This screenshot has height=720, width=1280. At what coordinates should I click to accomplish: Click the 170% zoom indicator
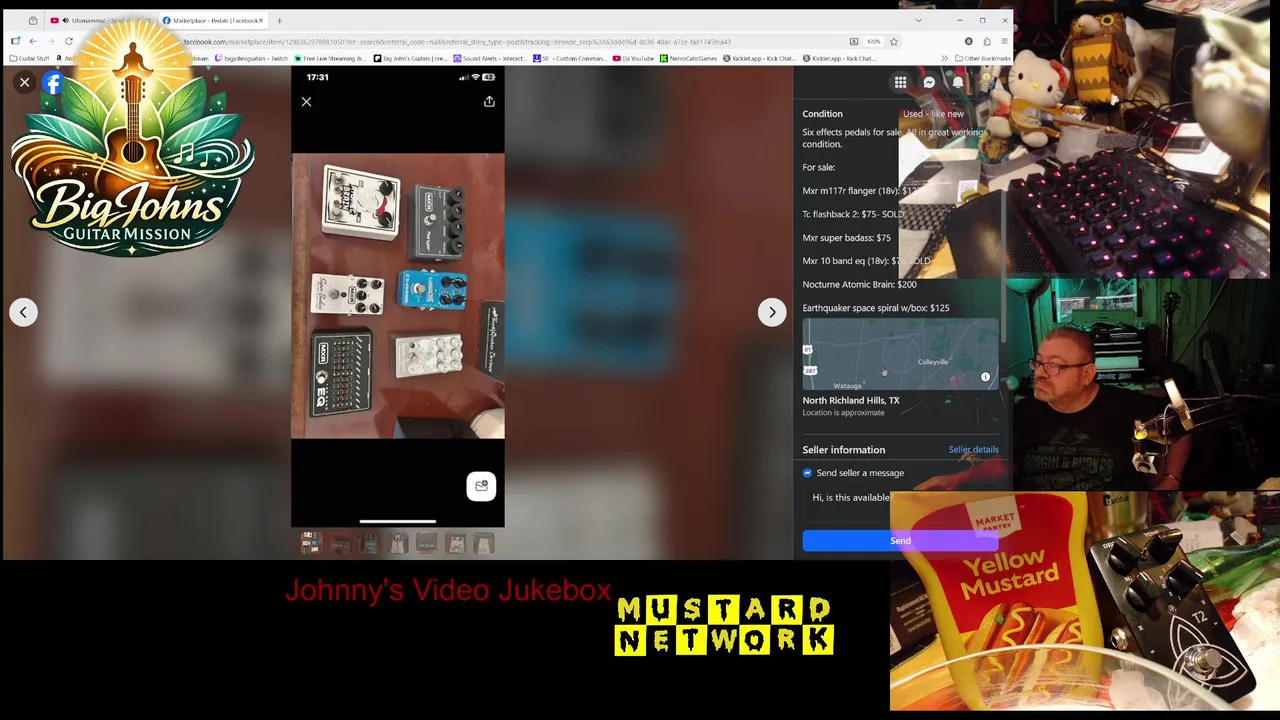tap(873, 42)
